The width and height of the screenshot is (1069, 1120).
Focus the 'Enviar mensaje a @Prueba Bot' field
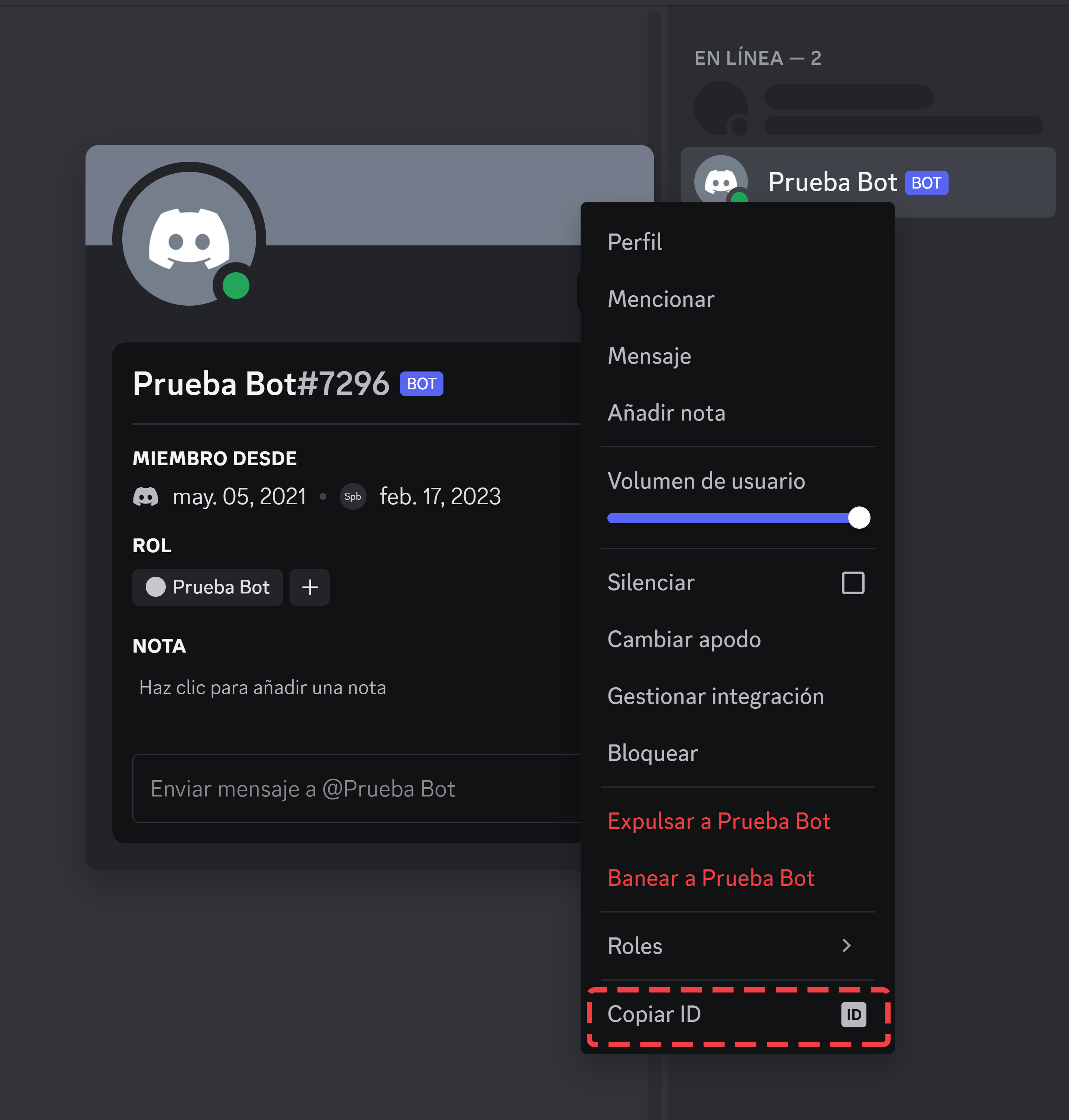coord(357,789)
